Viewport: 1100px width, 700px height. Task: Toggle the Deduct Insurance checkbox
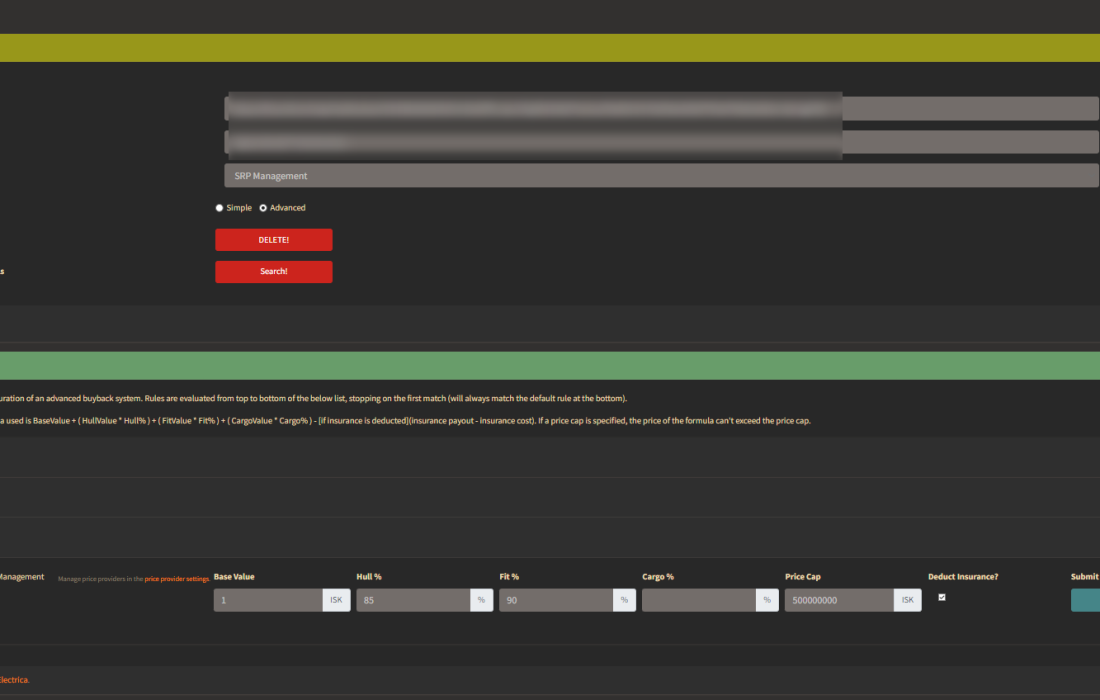tap(941, 597)
